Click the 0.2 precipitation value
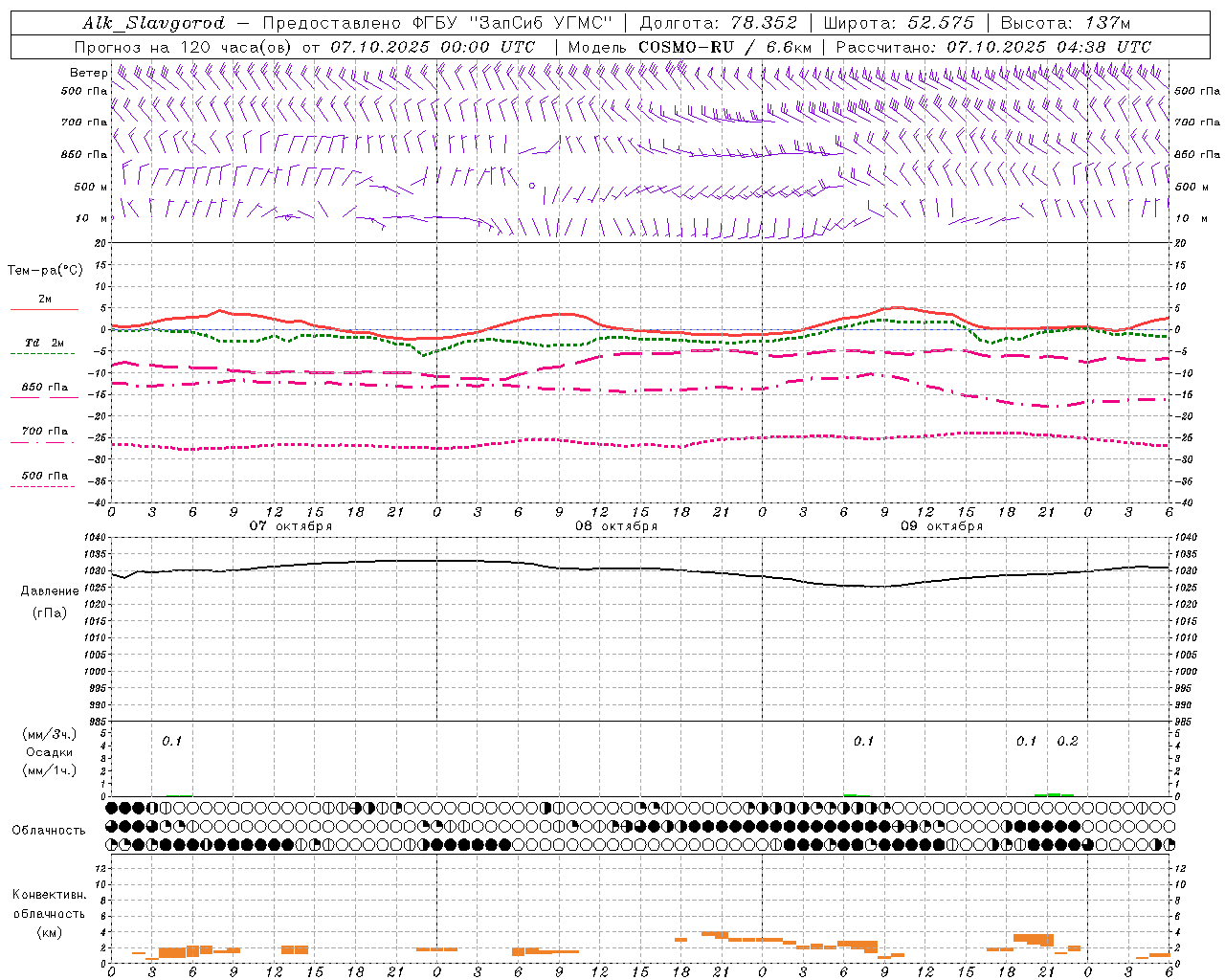The height and width of the screenshot is (980, 1225). coord(1067,742)
